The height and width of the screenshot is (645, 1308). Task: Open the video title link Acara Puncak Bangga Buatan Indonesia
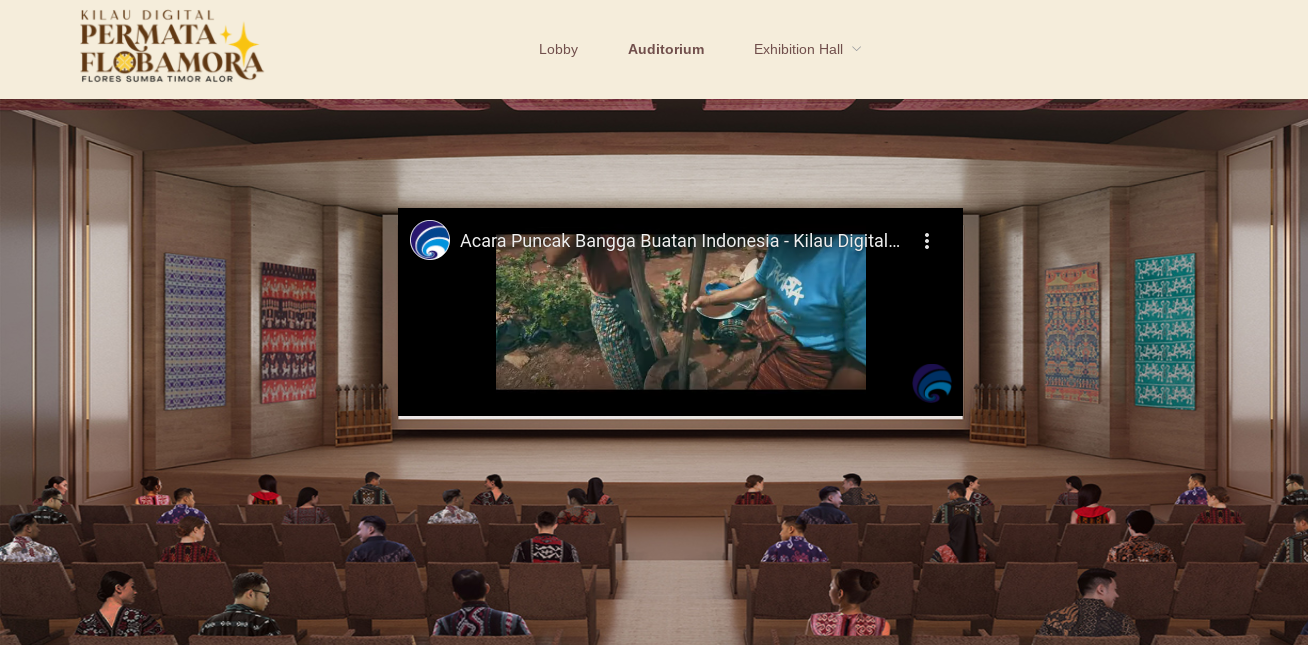[x=680, y=241]
